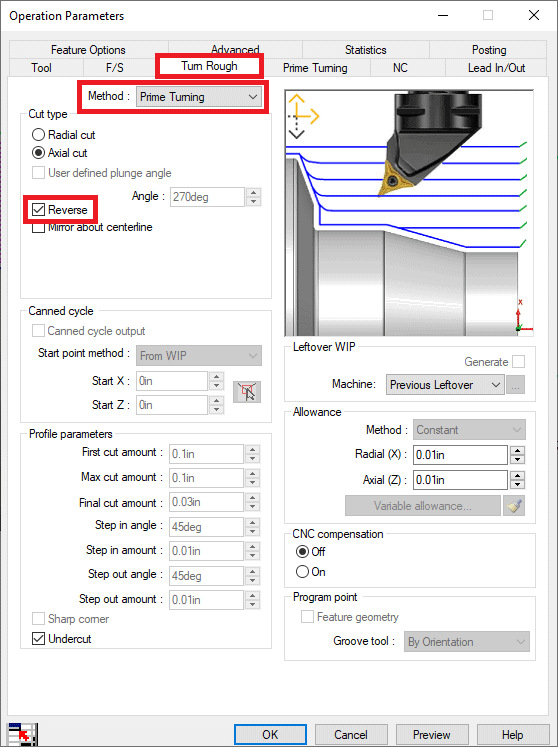Enable Mirror about centerline
Screen dimensions: 558x747
(x=39, y=227)
